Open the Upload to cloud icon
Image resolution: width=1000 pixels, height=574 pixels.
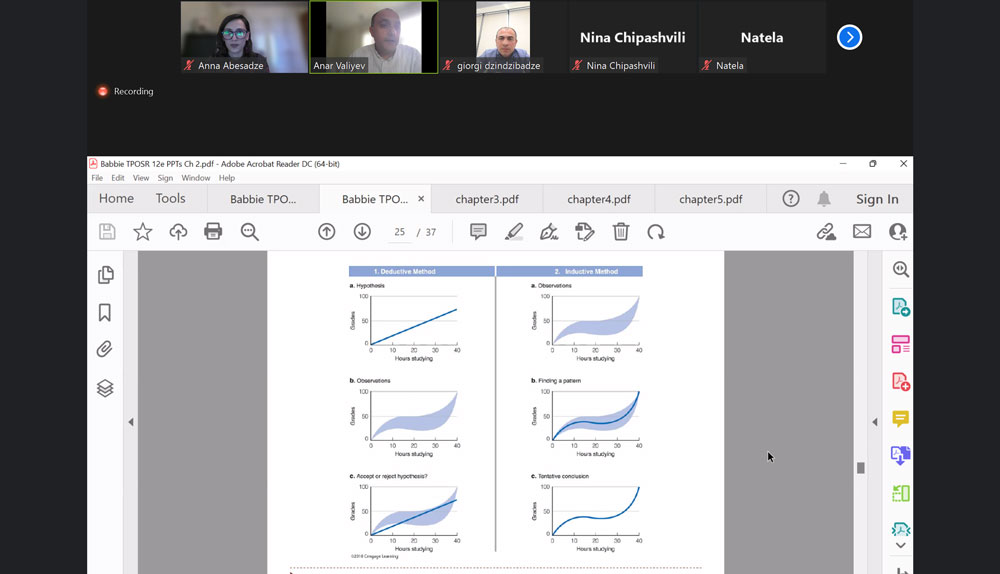(178, 232)
